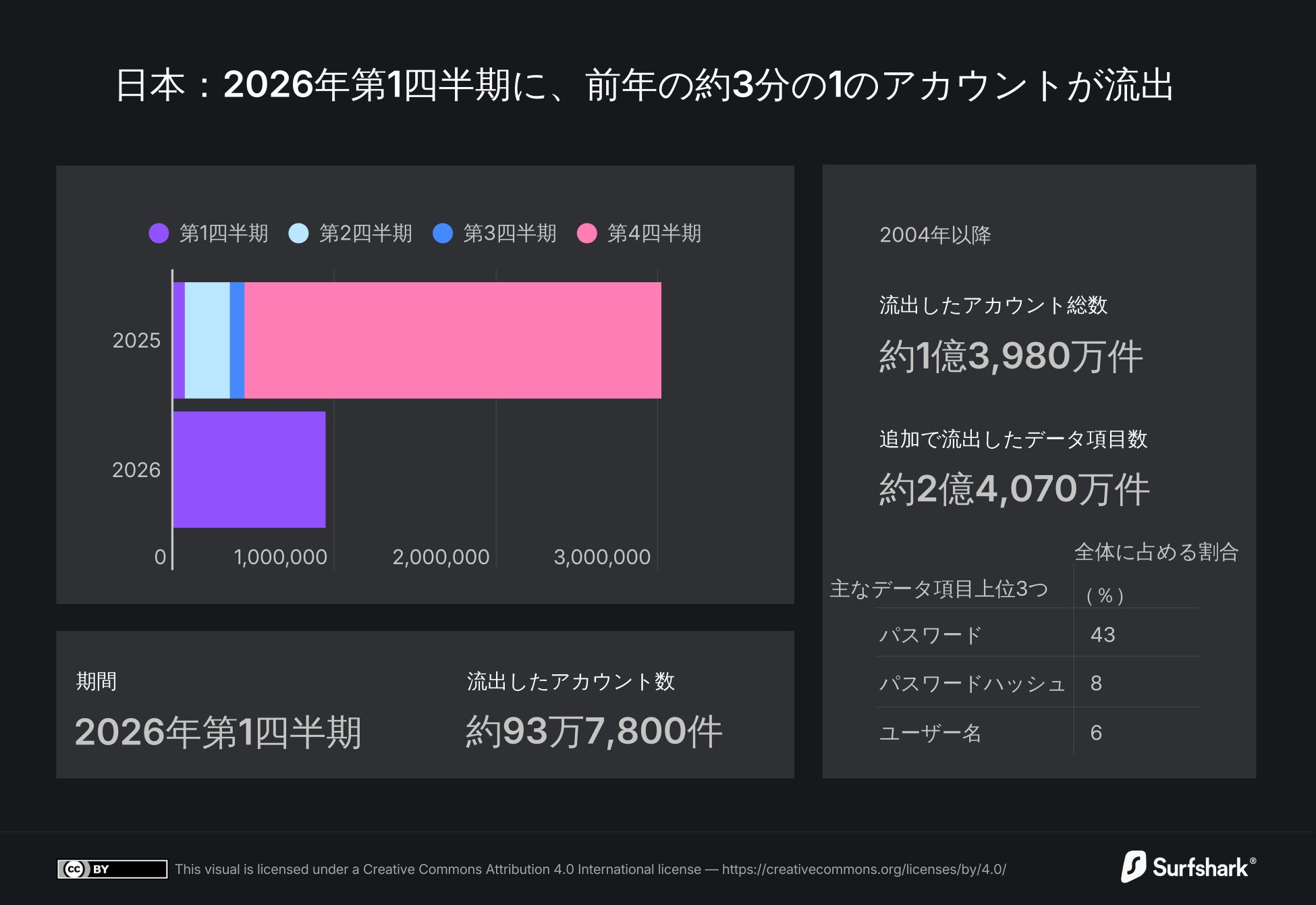Viewport: 1316px width, 905px height.
Task: Click the 2025 y-axis label
Action: click(136, 341)
